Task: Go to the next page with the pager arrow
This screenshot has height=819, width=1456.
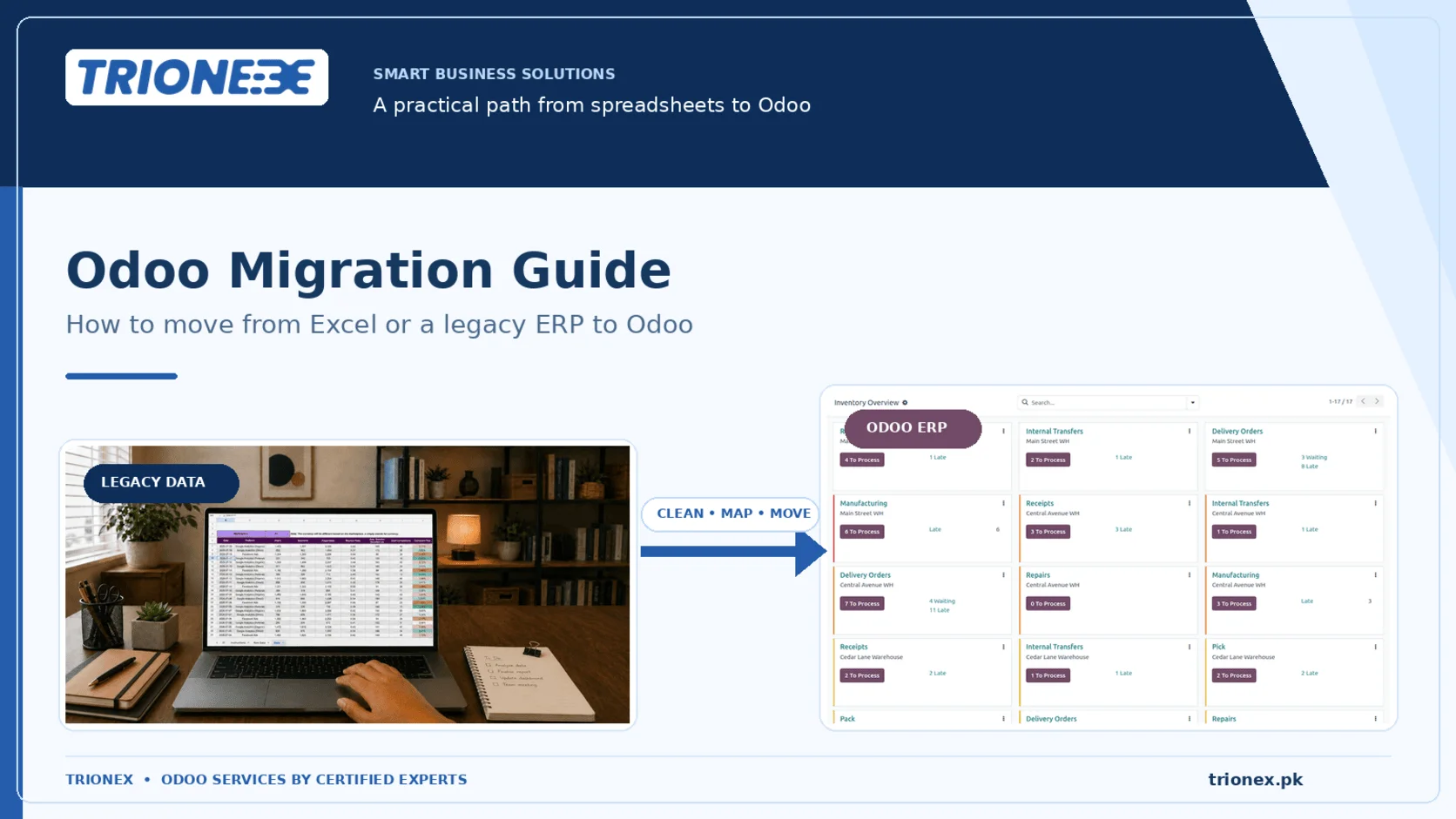Action: click(1377, 401)
